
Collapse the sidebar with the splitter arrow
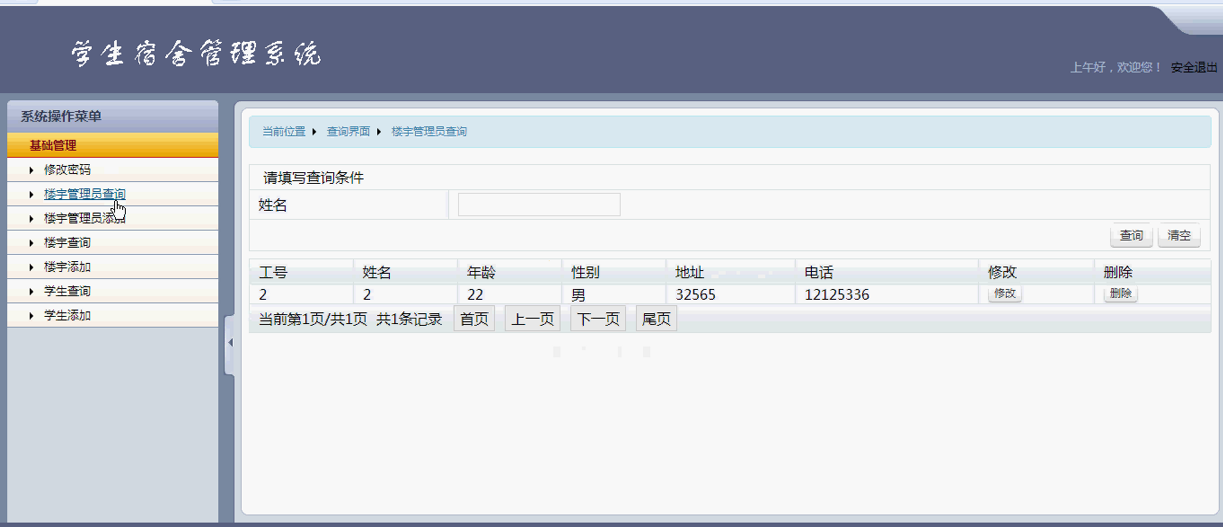coord(229,343)
